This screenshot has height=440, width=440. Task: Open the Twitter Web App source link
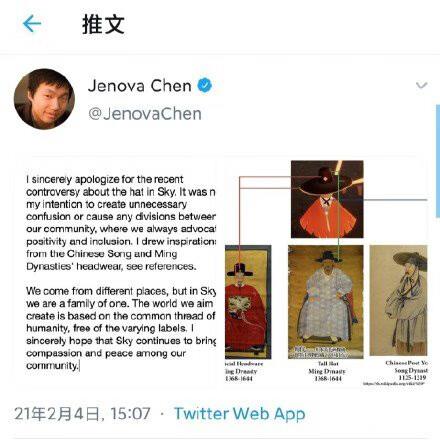tap(240, 413)
